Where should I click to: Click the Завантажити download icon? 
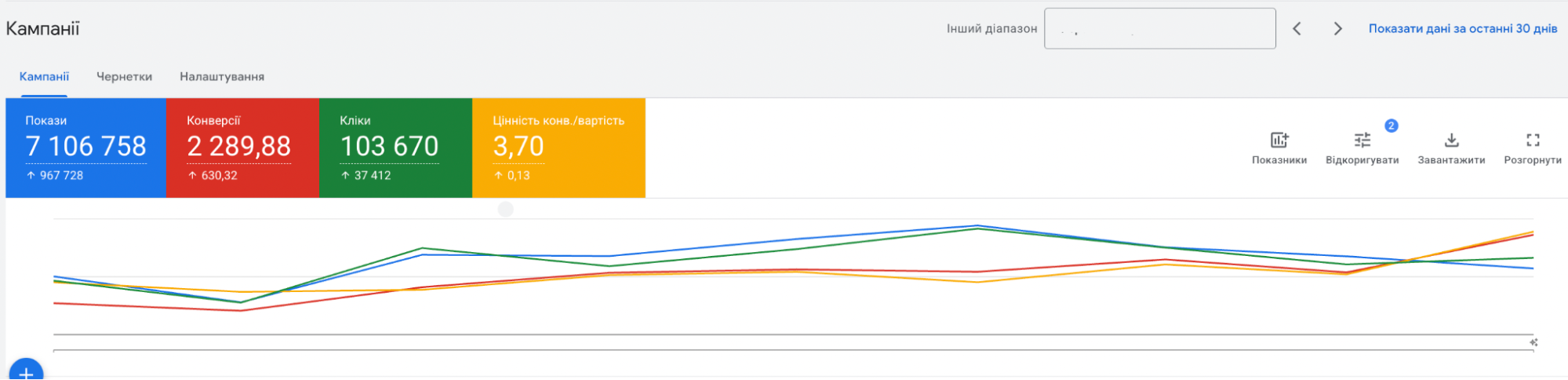[1451, 141]
